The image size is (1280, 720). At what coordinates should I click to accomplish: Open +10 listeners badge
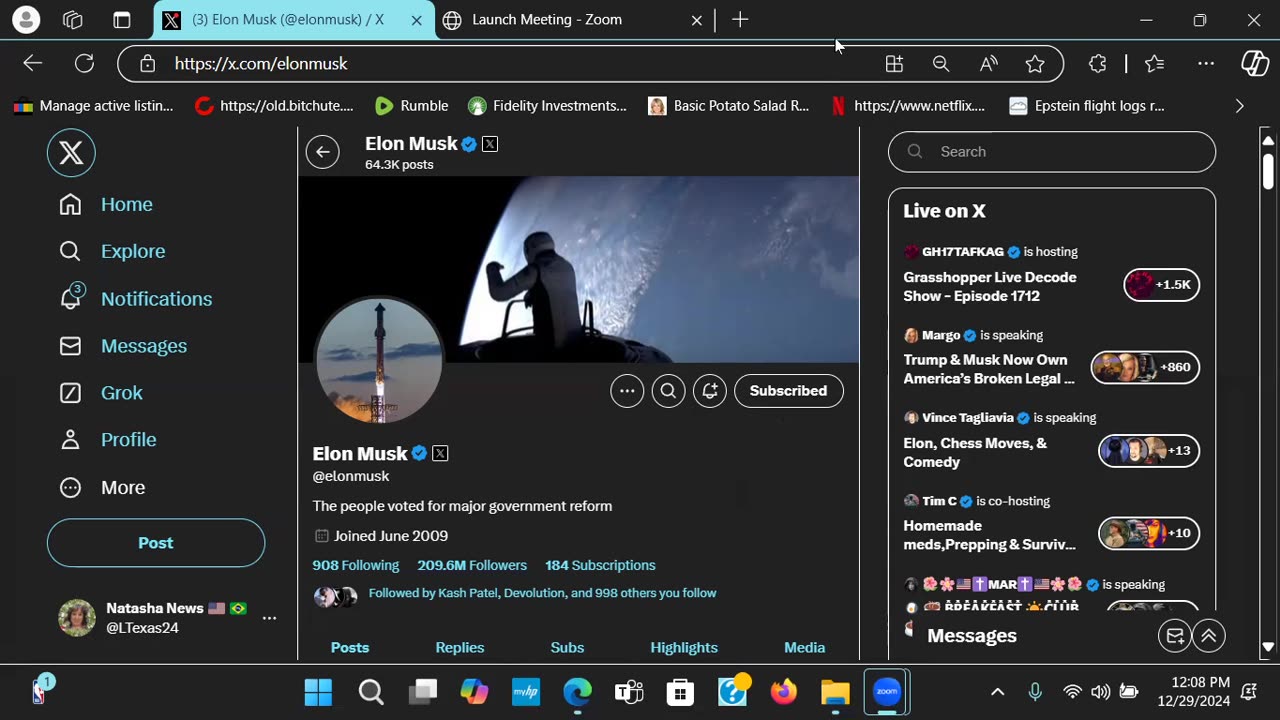click(1149, 534)
